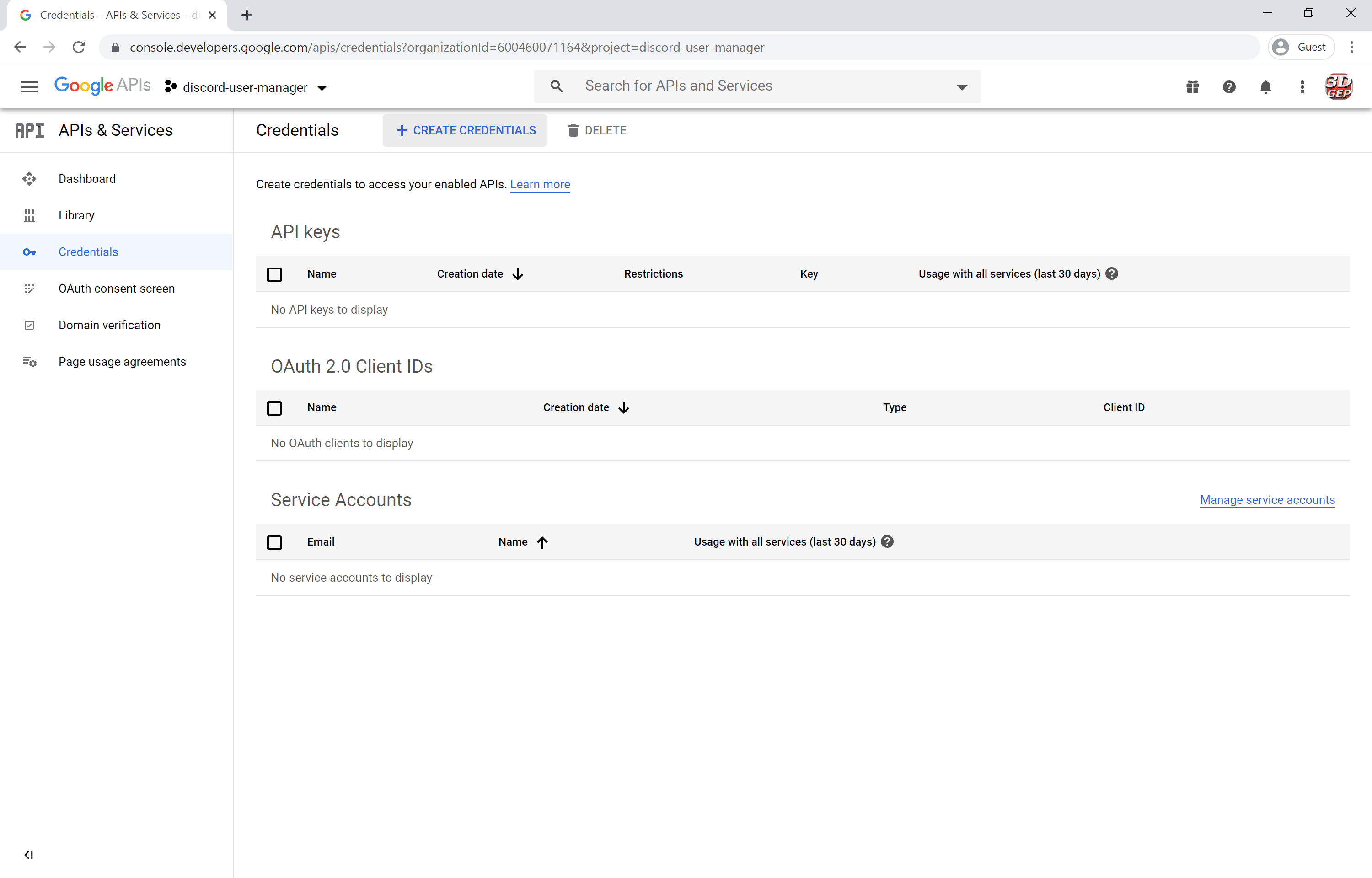Image resolution: width=1372 pixels, height=878 pixels.
Task: Expand the Search for APIs and Services dropdown
Action: pos(961,86)
